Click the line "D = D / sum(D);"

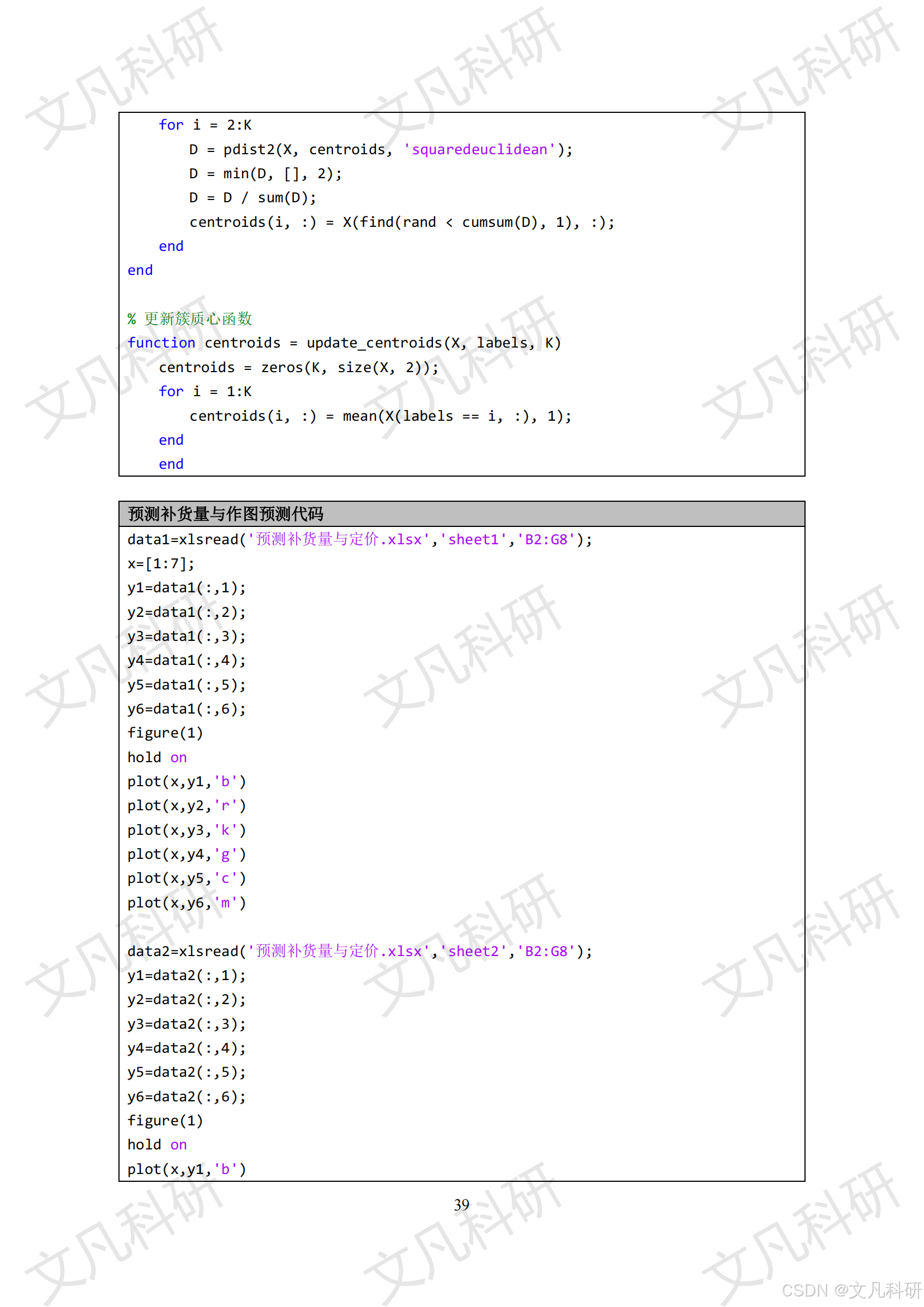point(253,197)
